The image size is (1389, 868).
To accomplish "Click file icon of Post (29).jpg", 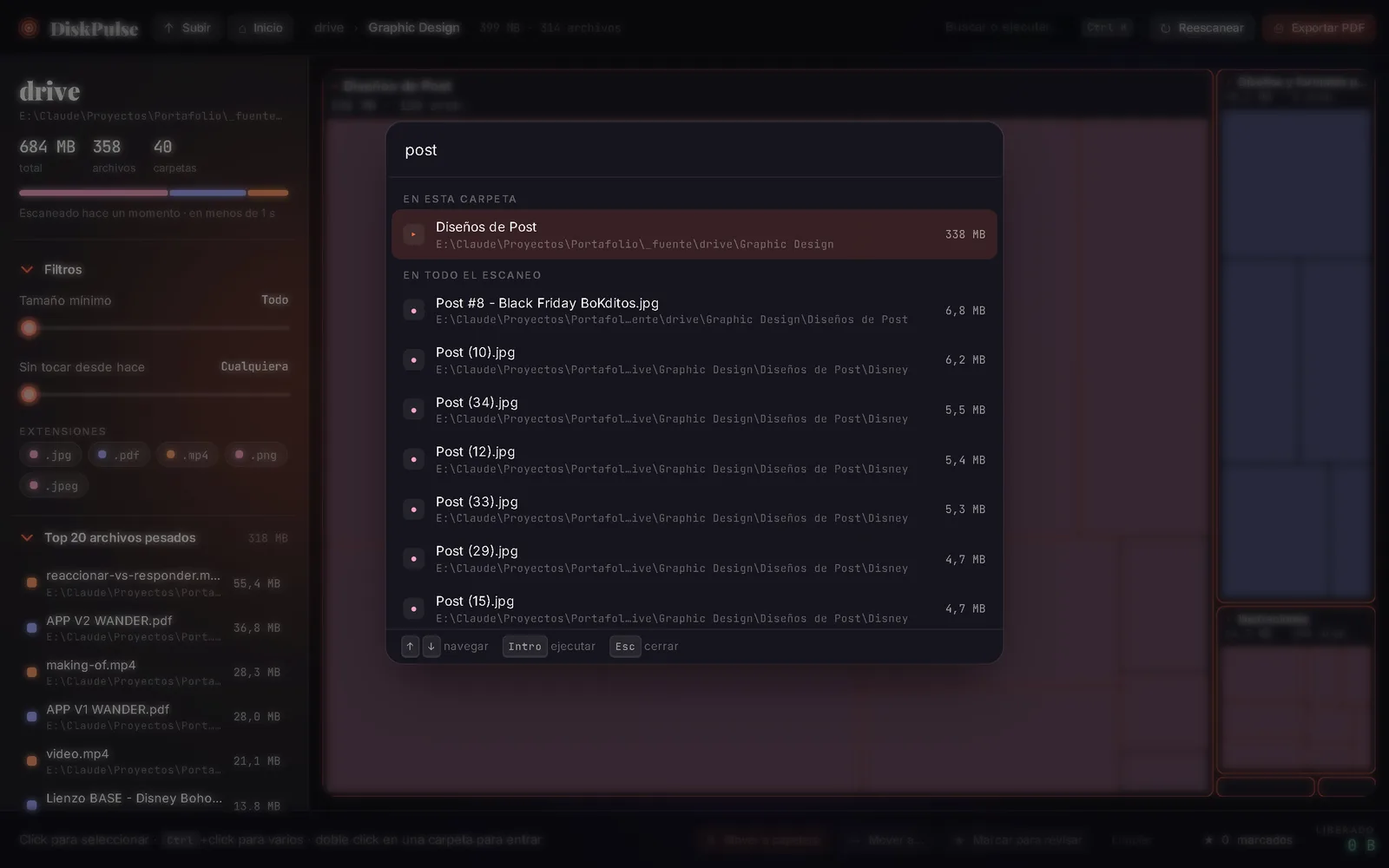I will pos(414,559).
